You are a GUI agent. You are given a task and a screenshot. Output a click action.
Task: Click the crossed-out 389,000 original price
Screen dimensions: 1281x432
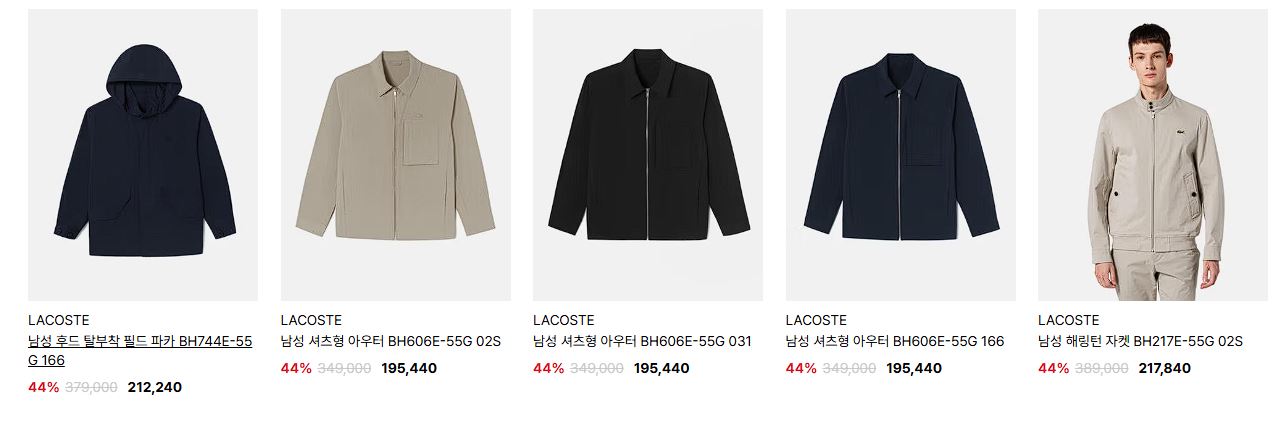pos(1101,368)
